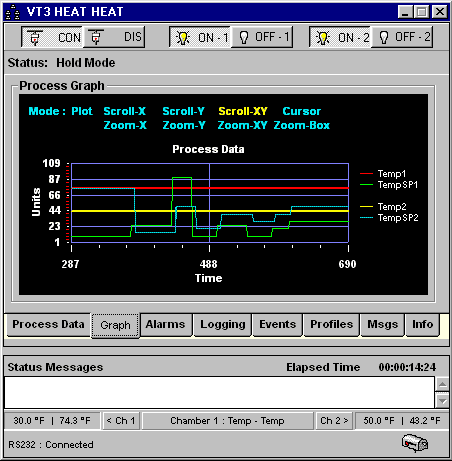
Task: Turn off chamber 1 with OFF - 1 bulb
Action: [262, 37]
